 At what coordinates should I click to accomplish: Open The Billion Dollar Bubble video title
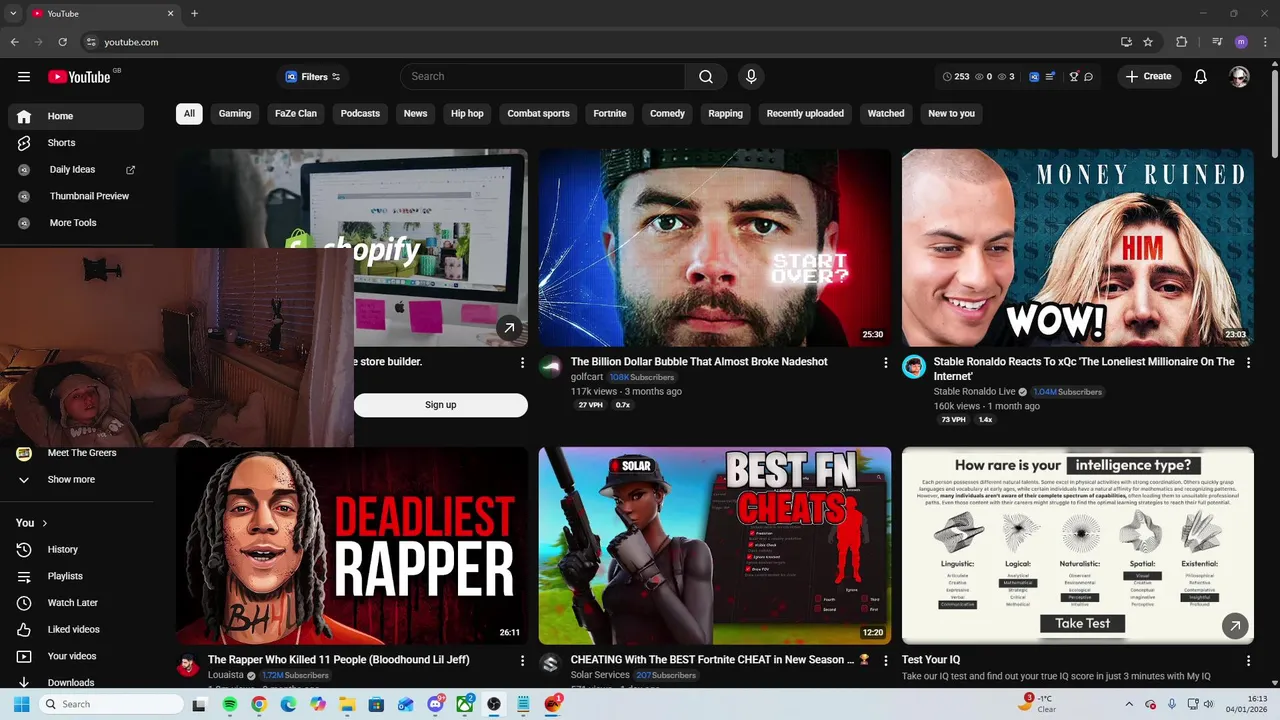699,362
